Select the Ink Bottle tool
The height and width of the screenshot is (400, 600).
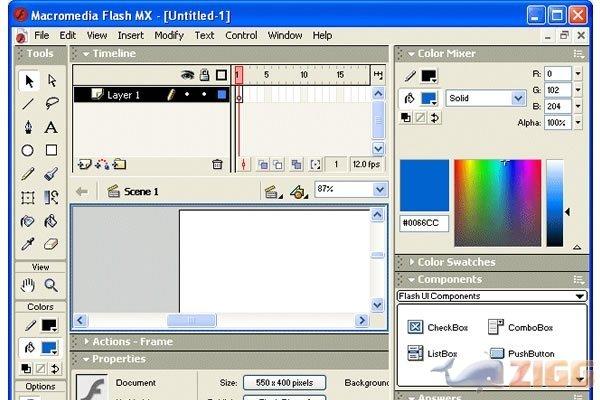coord(28,221)
